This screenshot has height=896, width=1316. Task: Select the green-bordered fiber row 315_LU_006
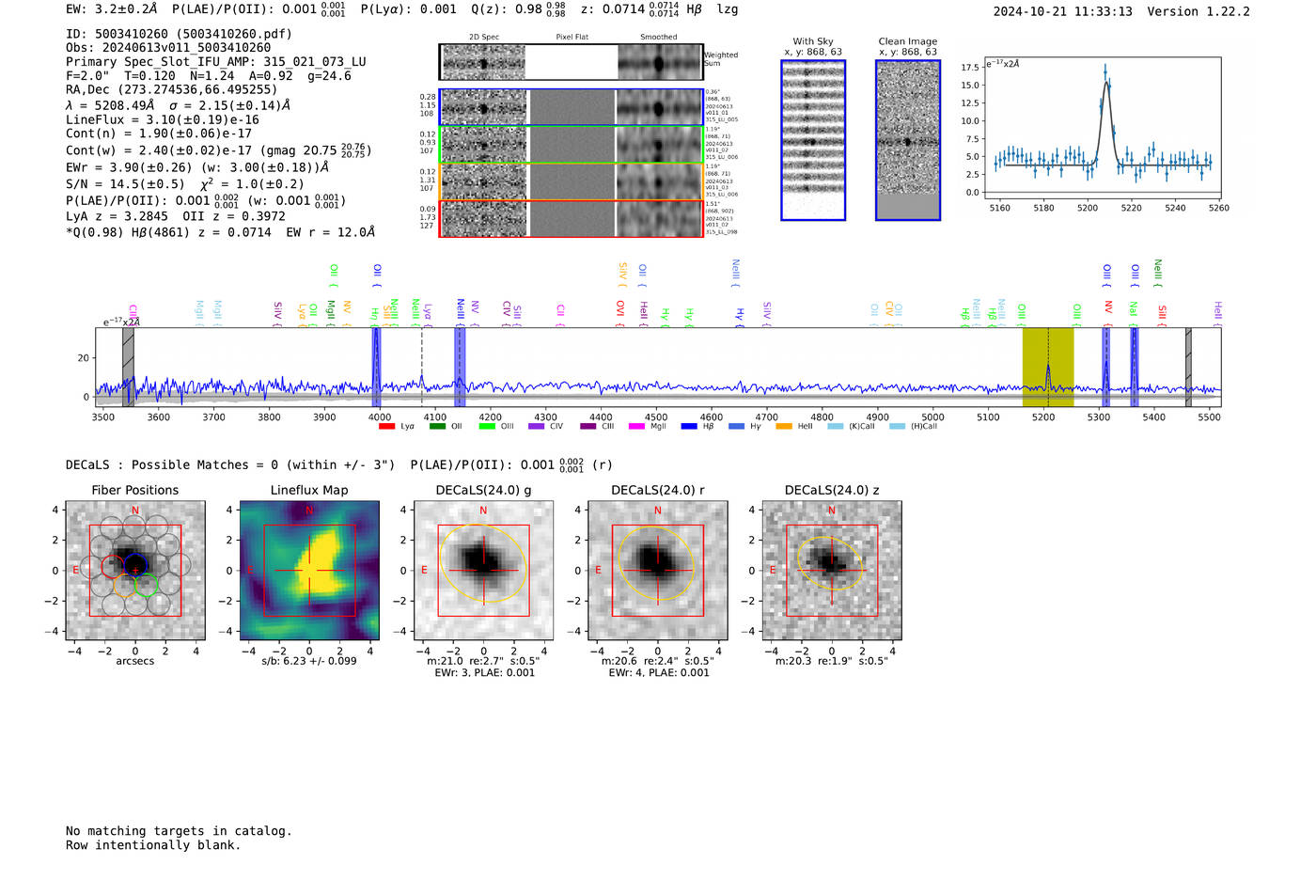pyautogui.click(x=572, y=144)
